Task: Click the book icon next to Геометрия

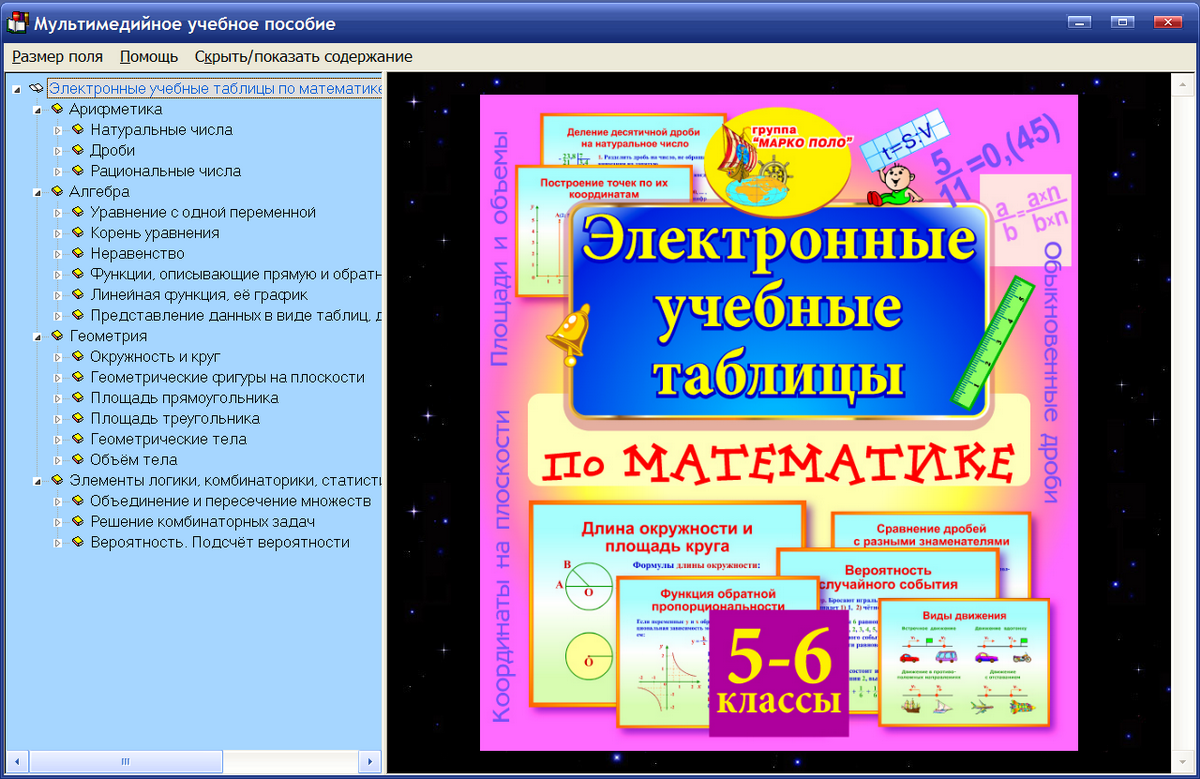Action: [57, 335]
